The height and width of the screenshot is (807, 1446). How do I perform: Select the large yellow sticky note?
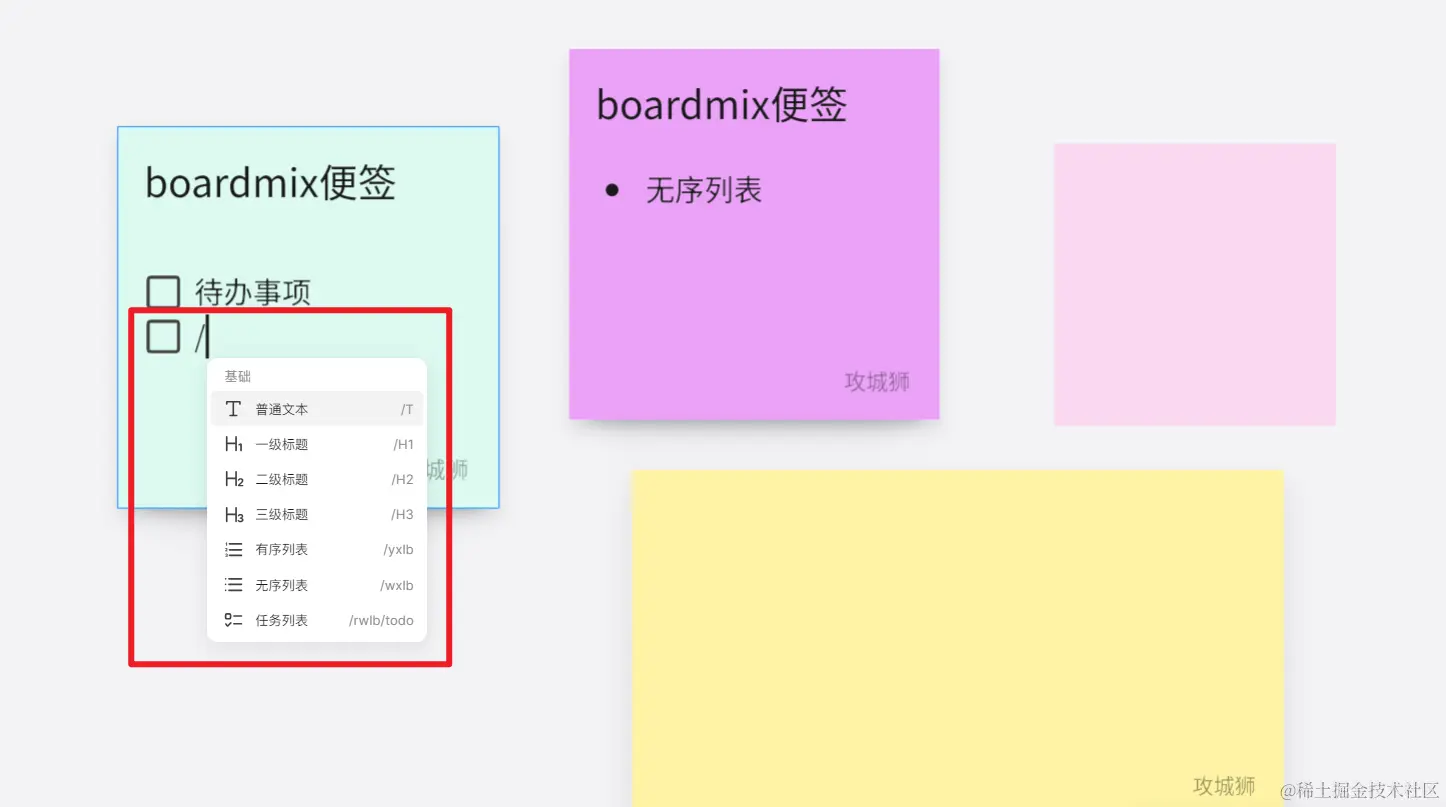[957, 638]
